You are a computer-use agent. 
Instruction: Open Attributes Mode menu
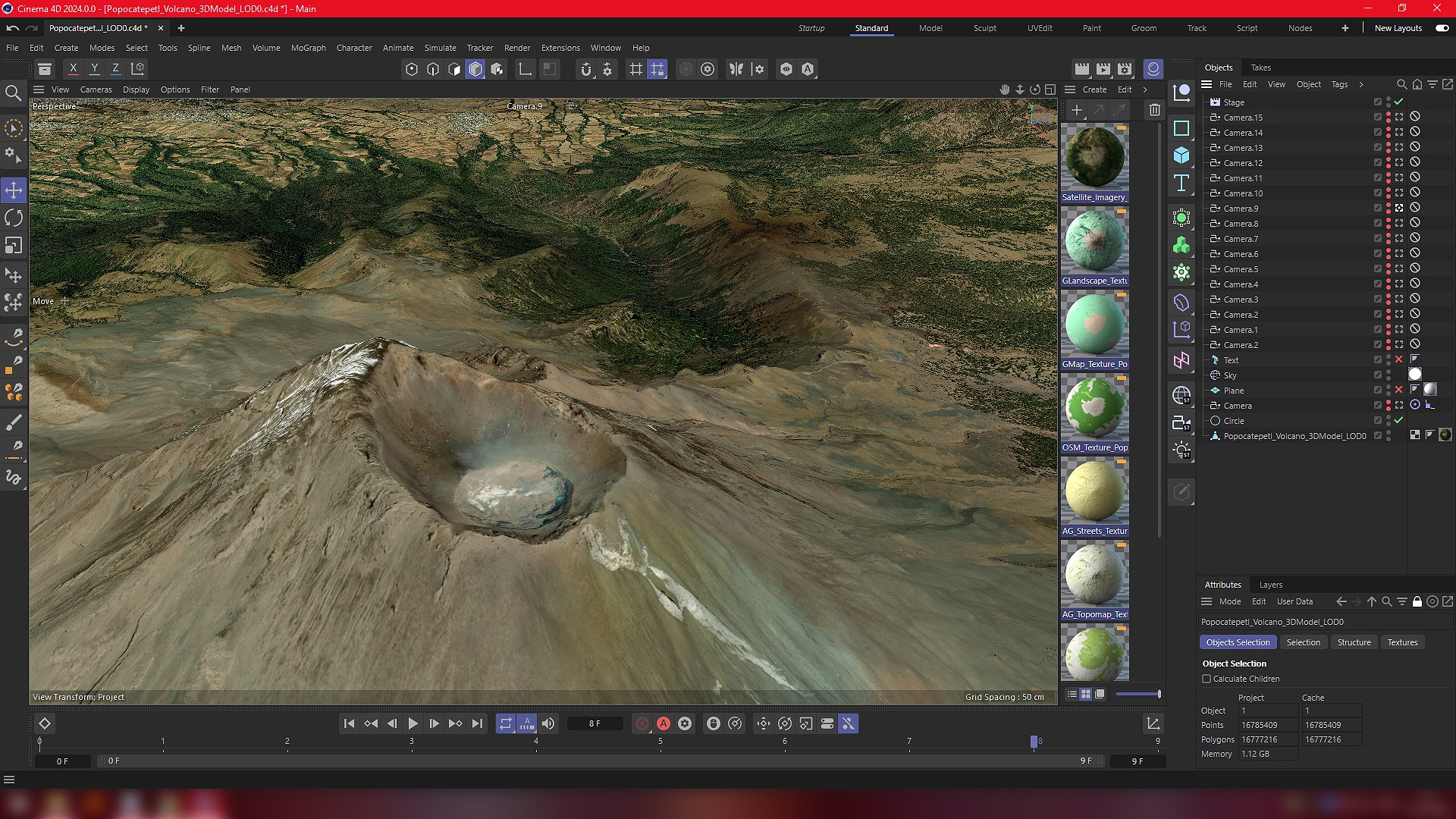[x=1229, y=601]
